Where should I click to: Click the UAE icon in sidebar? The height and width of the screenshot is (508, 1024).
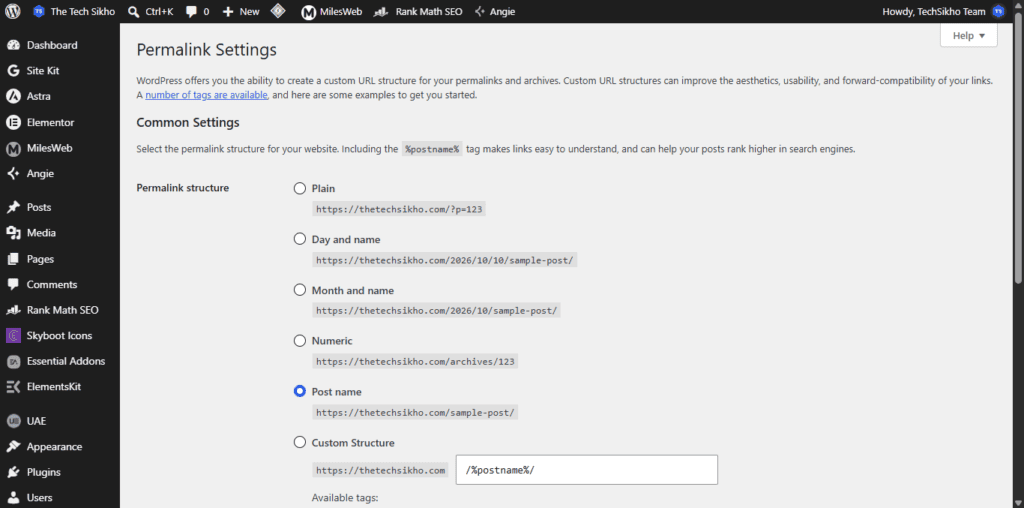13,421
